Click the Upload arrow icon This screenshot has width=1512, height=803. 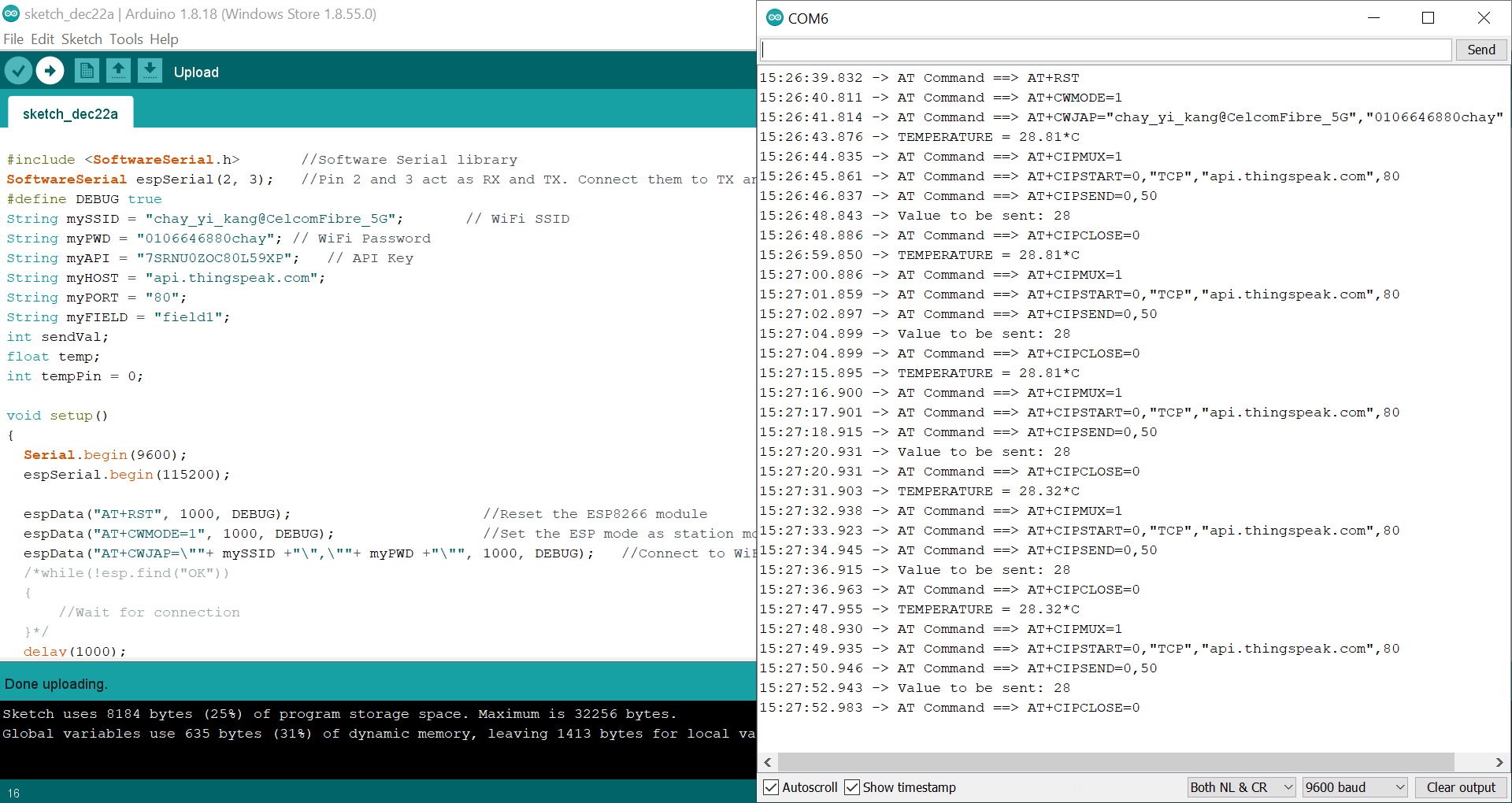coord(50,71)
